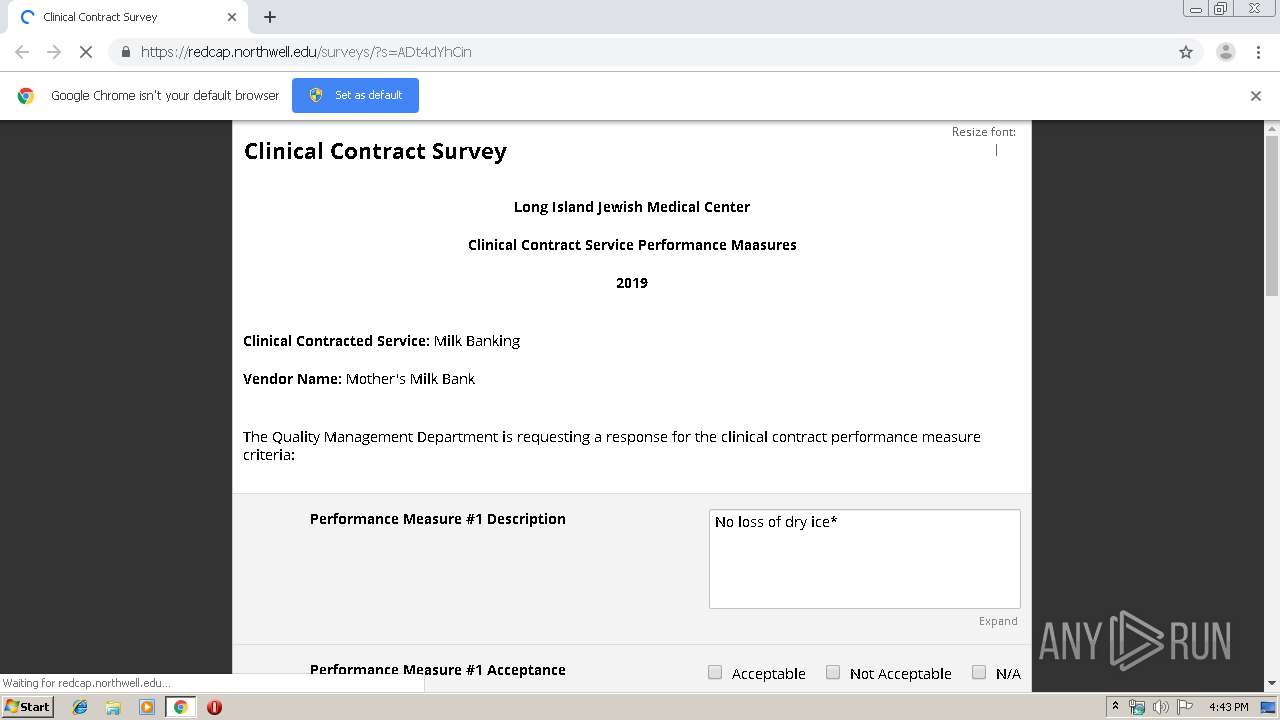The image size is (1280, 720).
Task: Launch Internet Explorer from the taskbar
Action: [80, 707]
